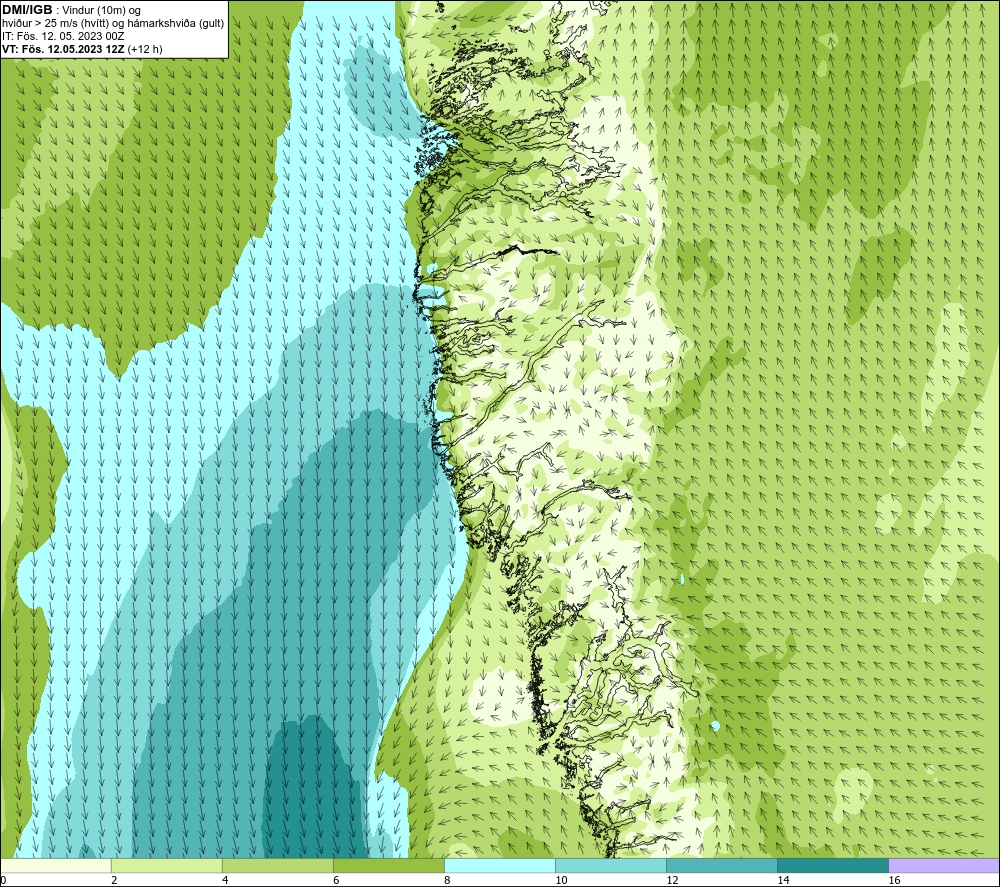The height and width of the screenshot is (887, 1000).
Task: Click the legend scale label '2'
Action: 114,880
